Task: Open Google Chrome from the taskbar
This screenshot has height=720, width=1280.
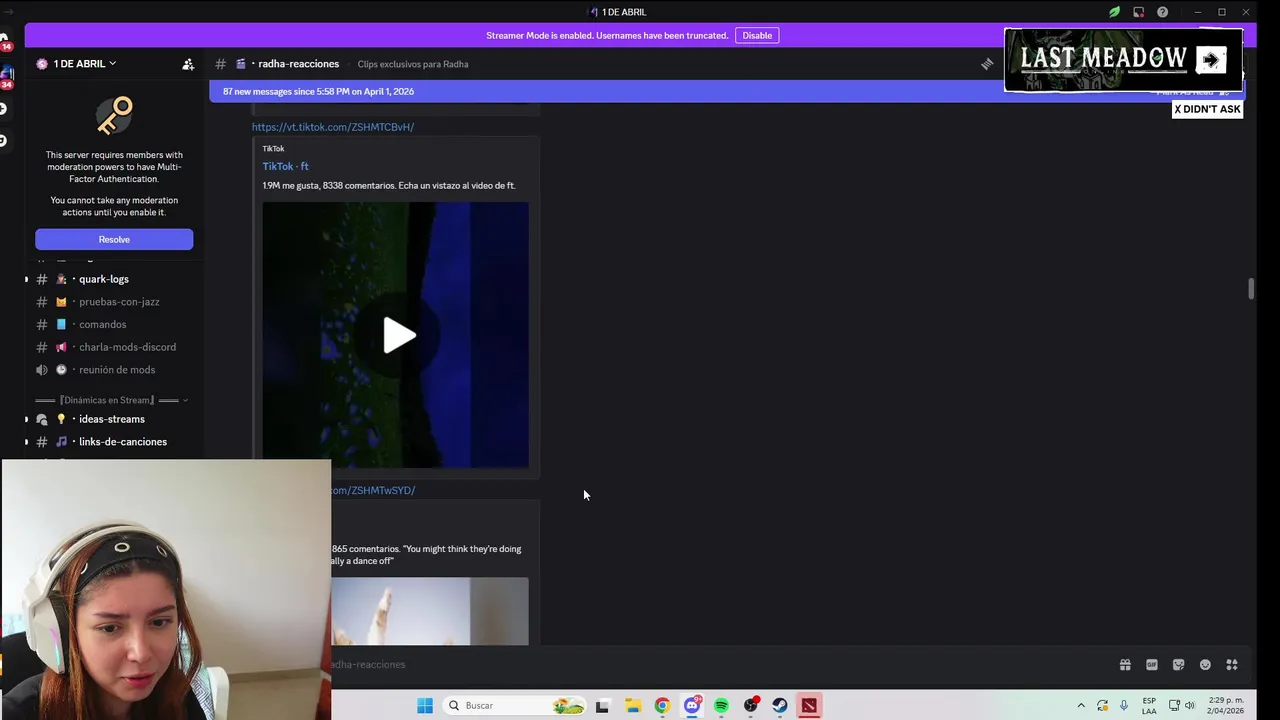Action: pos(662,706)
